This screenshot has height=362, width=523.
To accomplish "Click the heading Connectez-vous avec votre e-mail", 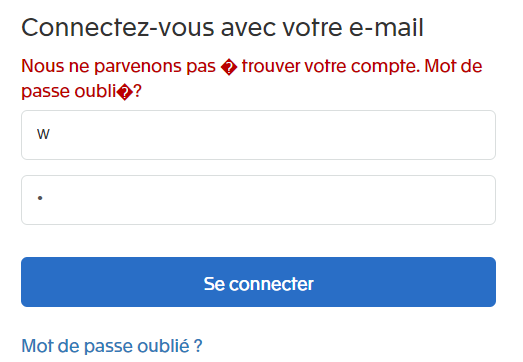I will click(222, 28).
